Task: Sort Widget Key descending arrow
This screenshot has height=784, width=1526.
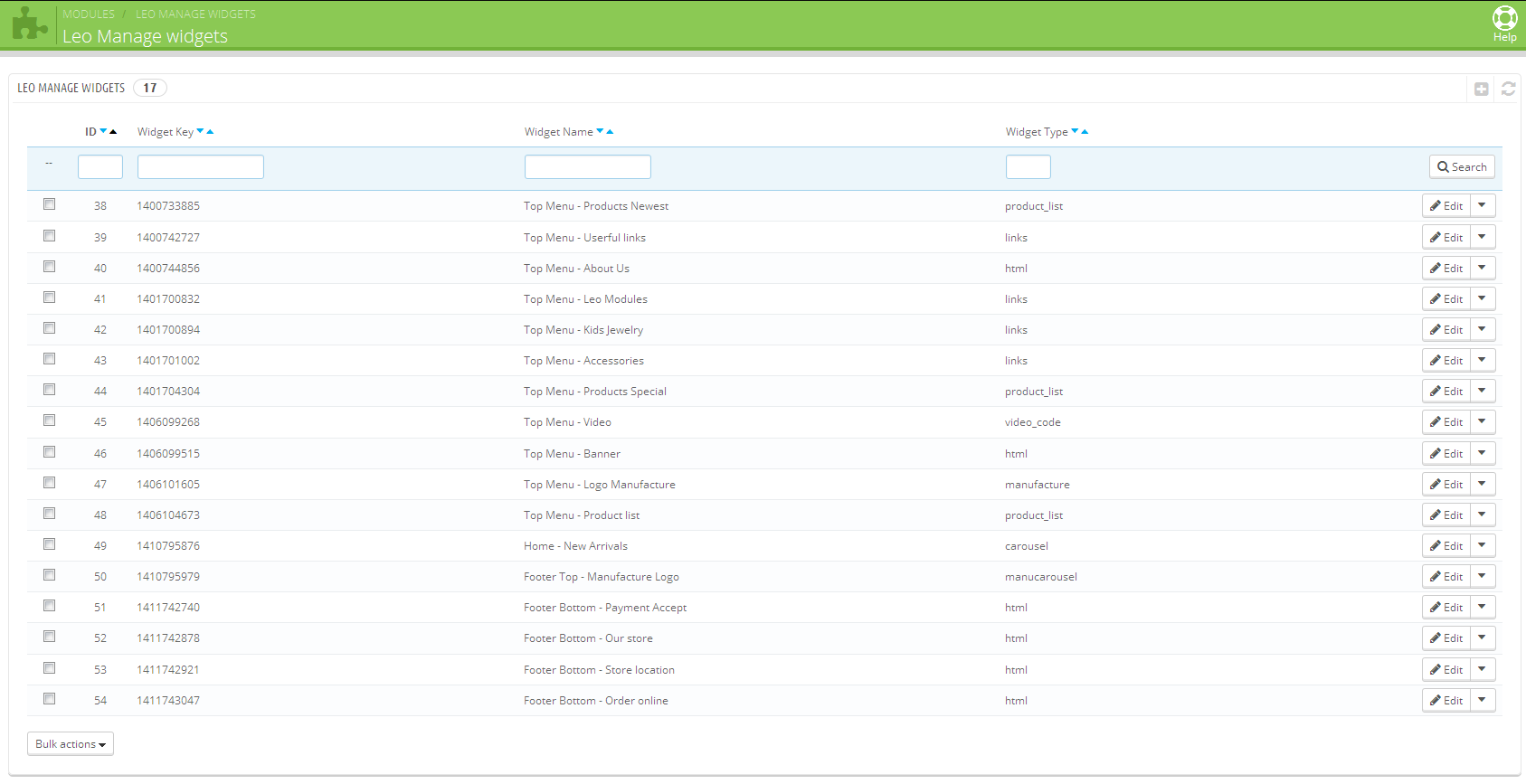Action: pos(200,131)
